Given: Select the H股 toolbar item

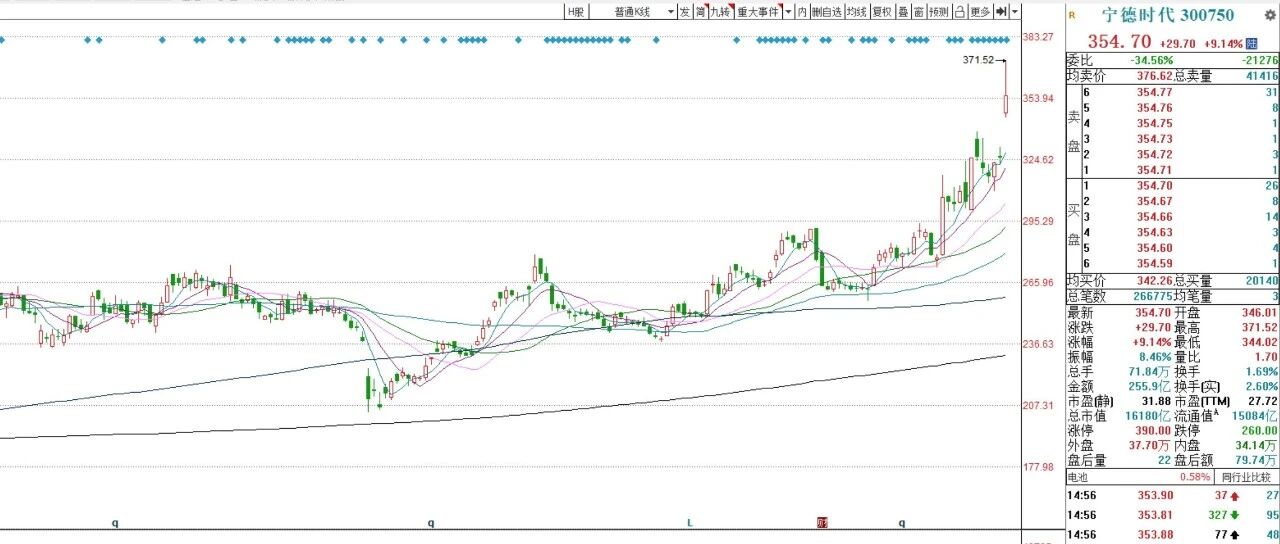Looking at the screenshot, I should 575,12.
